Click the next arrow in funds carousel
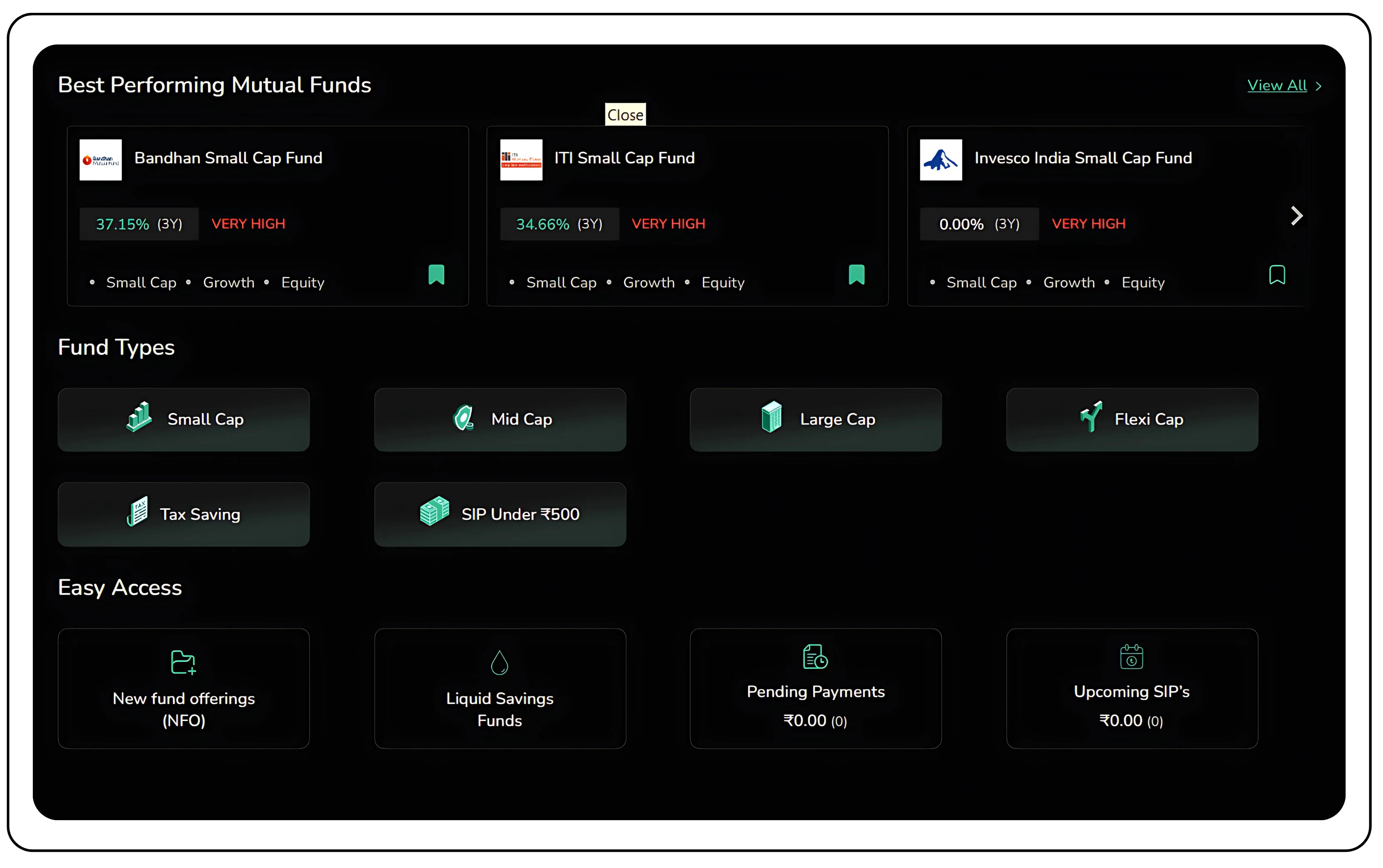 click(x=1296, y=216)
